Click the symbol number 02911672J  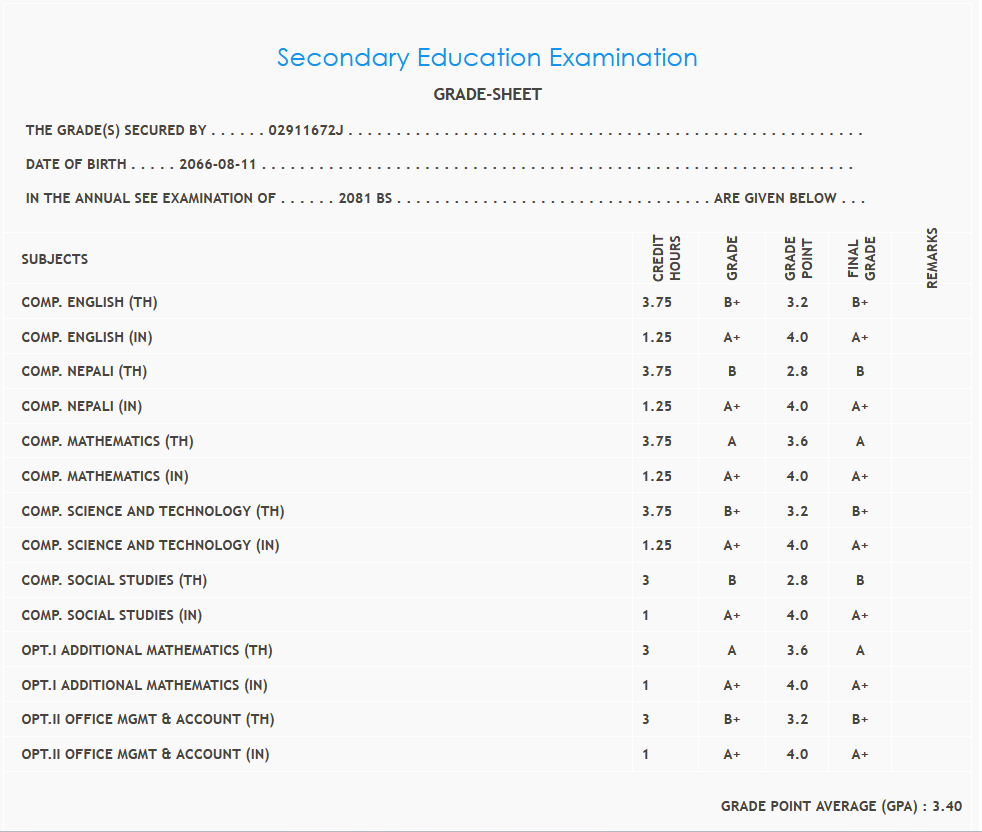(306, 131)
